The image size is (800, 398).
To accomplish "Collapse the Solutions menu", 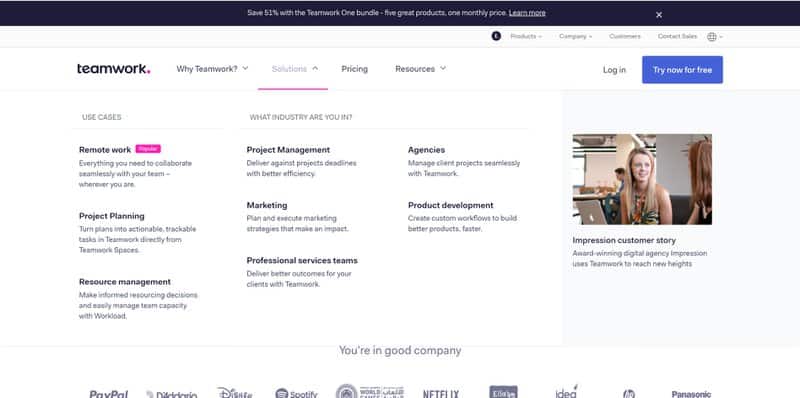I will point(294,69).
